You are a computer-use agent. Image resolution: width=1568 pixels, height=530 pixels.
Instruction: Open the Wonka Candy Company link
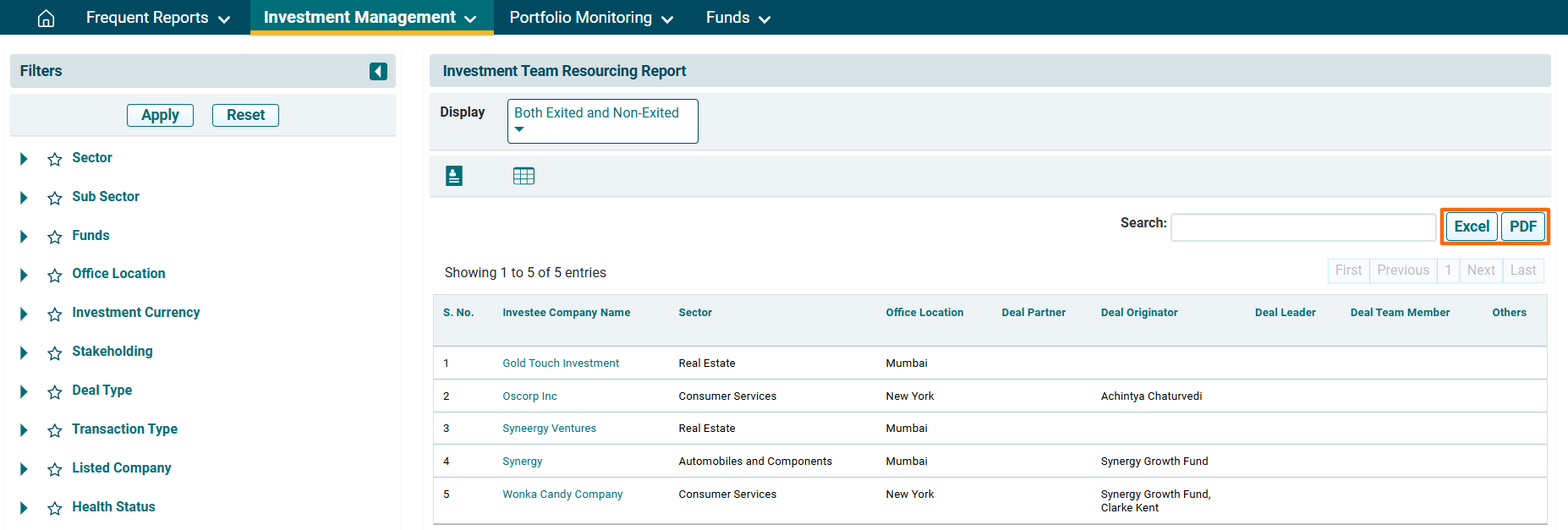click(x=562, y=494)
